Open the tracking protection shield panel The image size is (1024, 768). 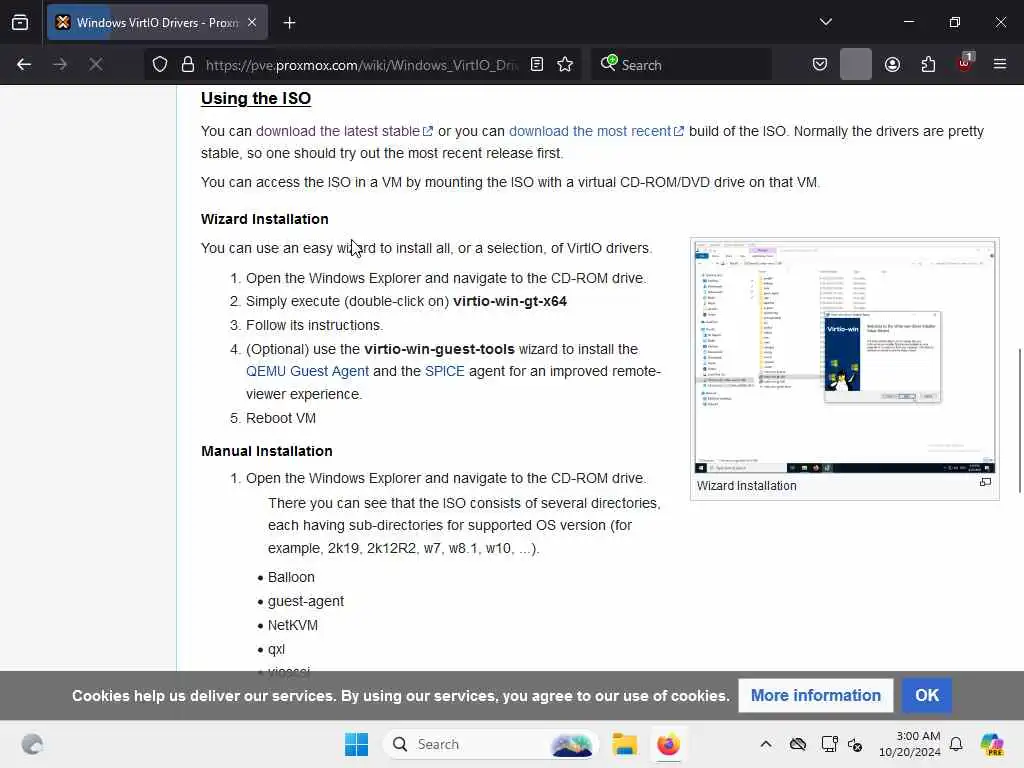[160, 64]
